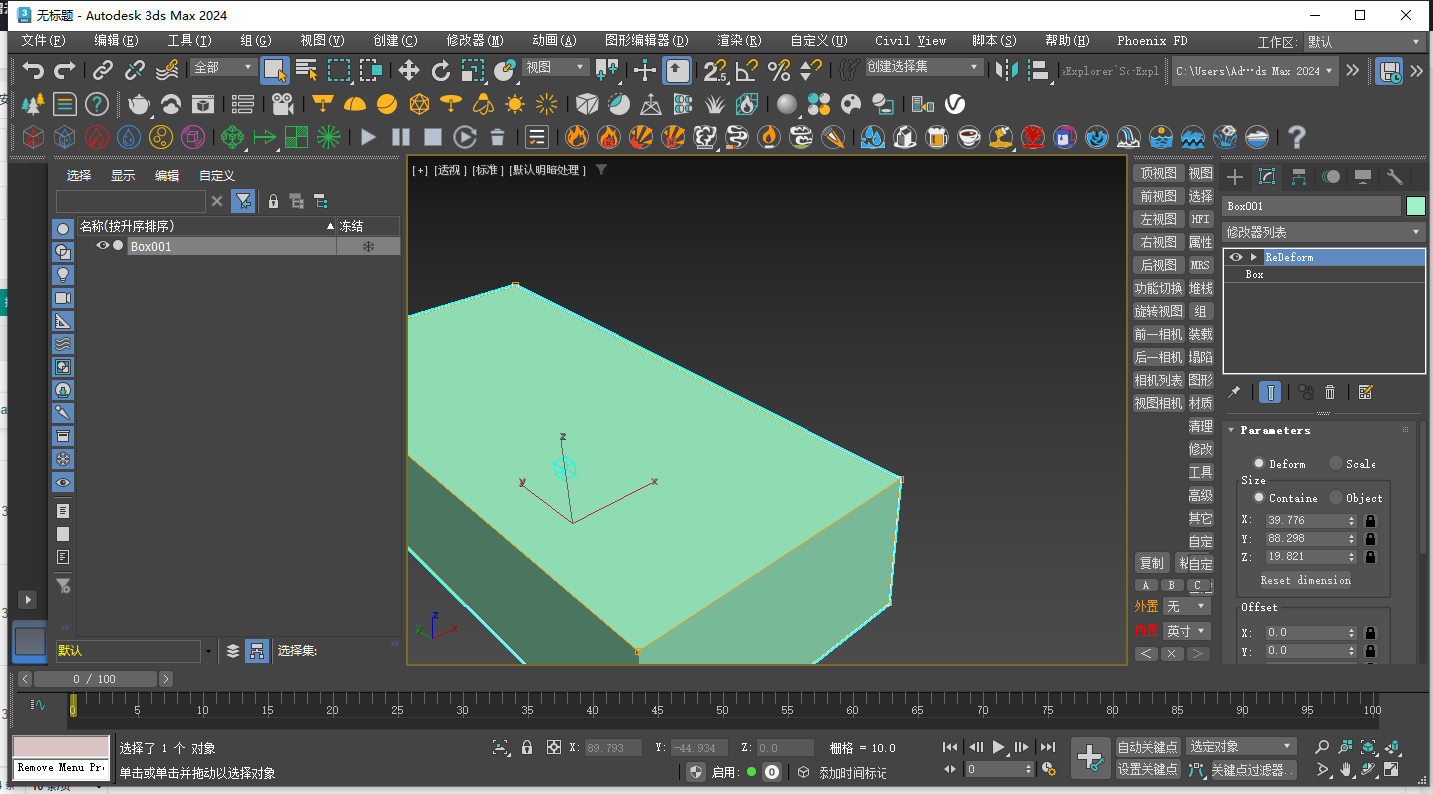Select the Object radio button under Size

click(x=1335, y=498)
